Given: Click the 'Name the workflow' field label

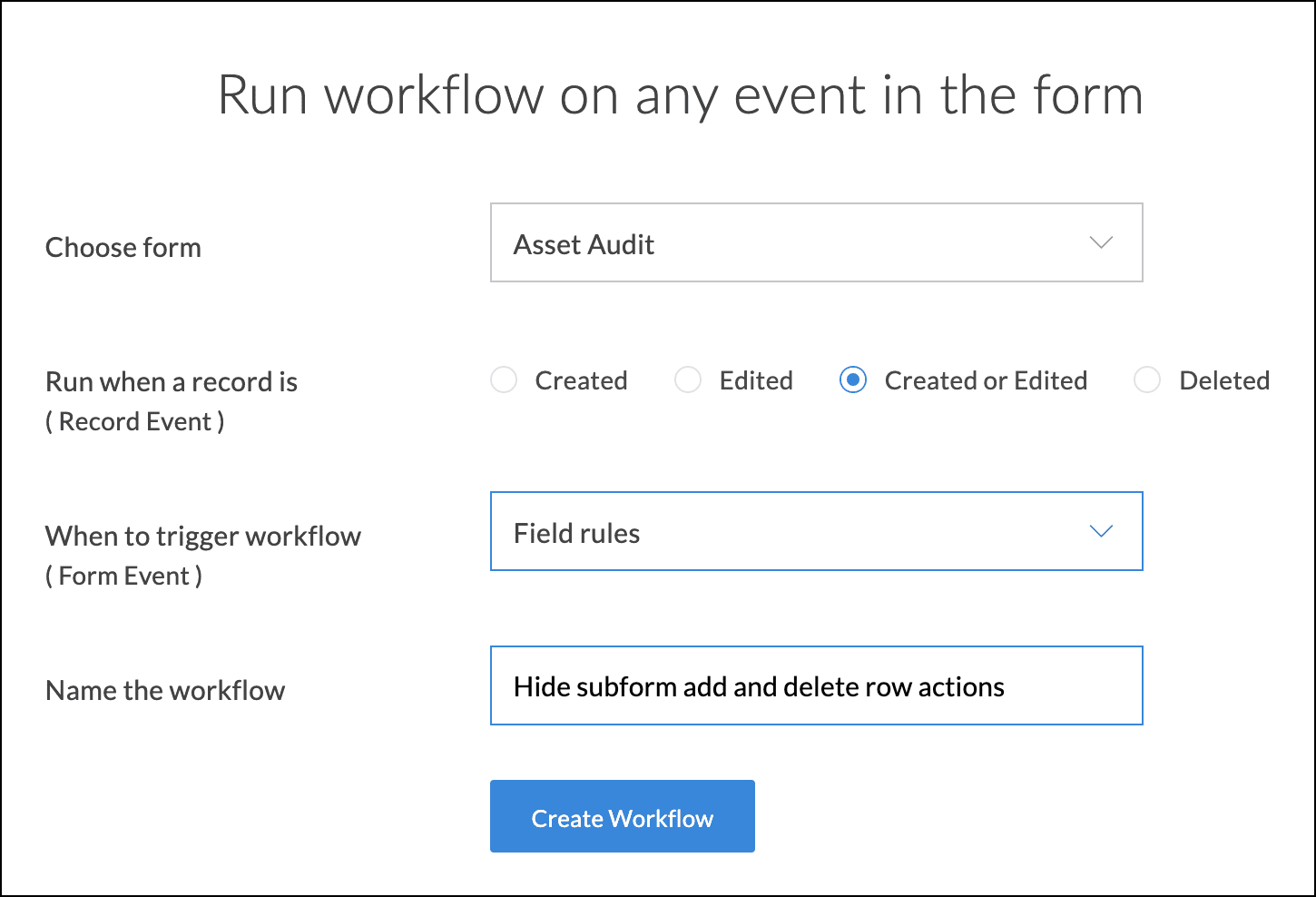Looking at the screenshot, I should click(165, 690).
